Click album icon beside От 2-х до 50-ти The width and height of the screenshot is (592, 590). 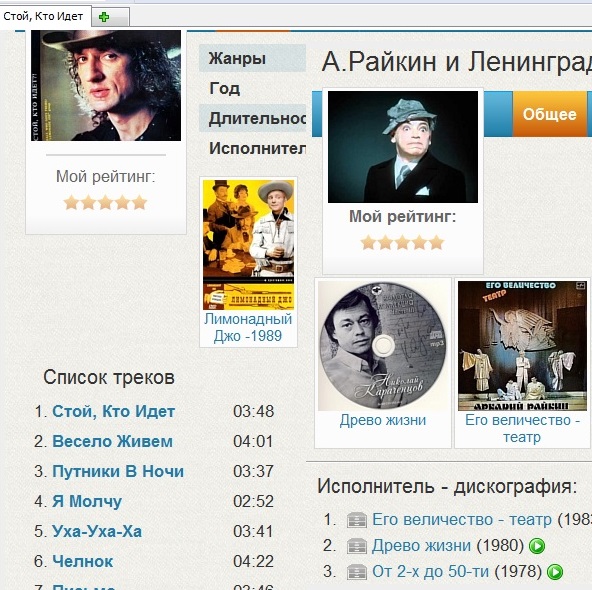click(356, 572)
